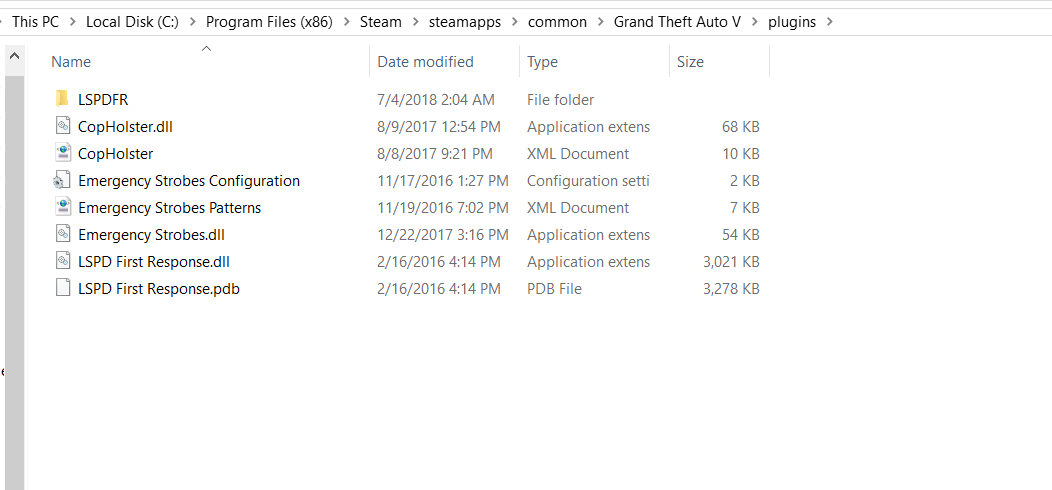The height and width of the screenshot is (490, 1052).
Task: Sort by the Date modified column
Action: (425, 62)
